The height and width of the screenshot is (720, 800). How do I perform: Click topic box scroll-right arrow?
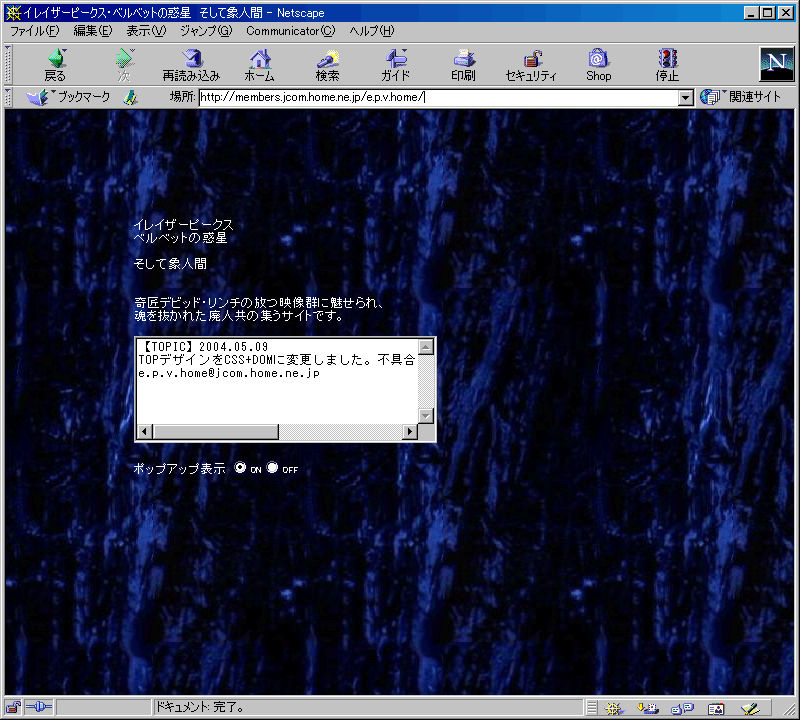tap(410, 432)
